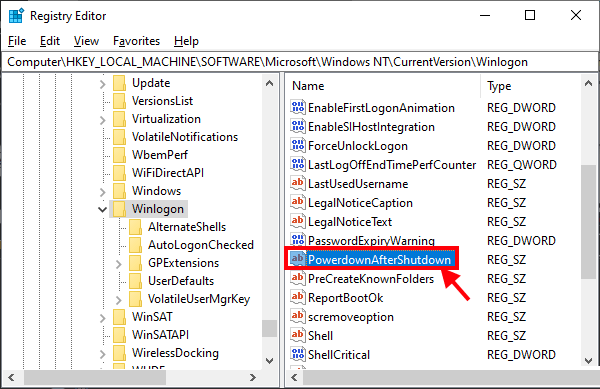Click the string icon beside LegalNoticeCaption
The image size is (600, 389).
[298, 203]
